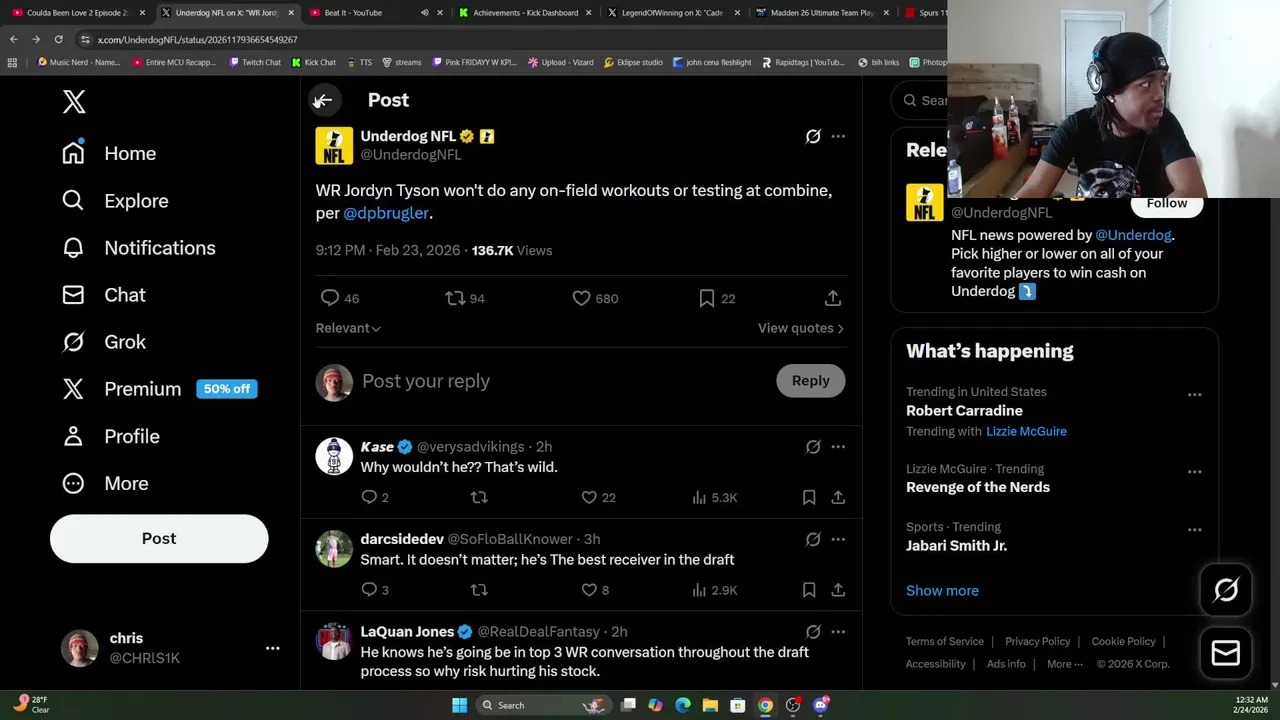Viewport: 1280px width, 720px height.
Task: Open three-dot menu on Kase's reply
Action: pos(838,447)
